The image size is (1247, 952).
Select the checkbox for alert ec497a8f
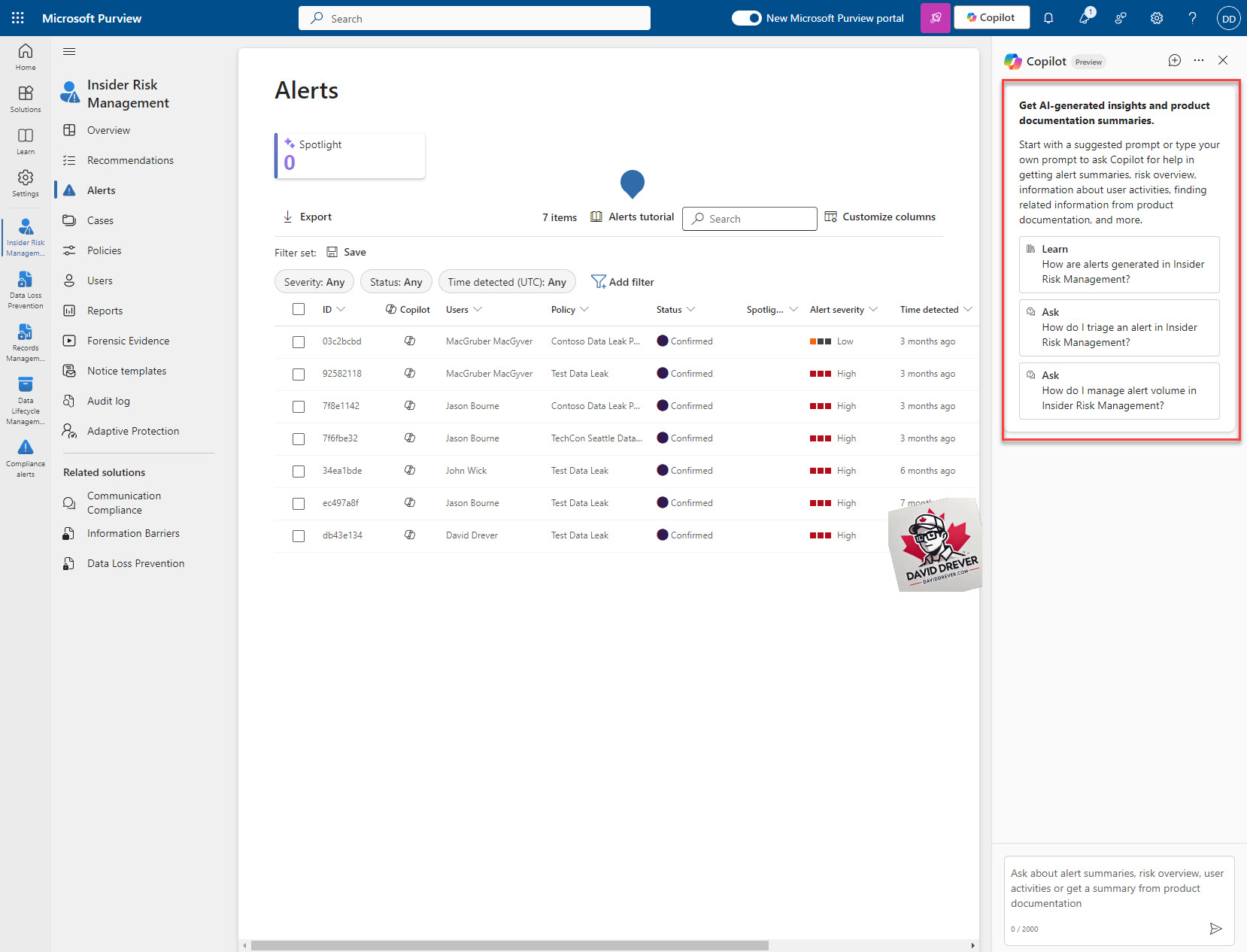coord(299,504)
